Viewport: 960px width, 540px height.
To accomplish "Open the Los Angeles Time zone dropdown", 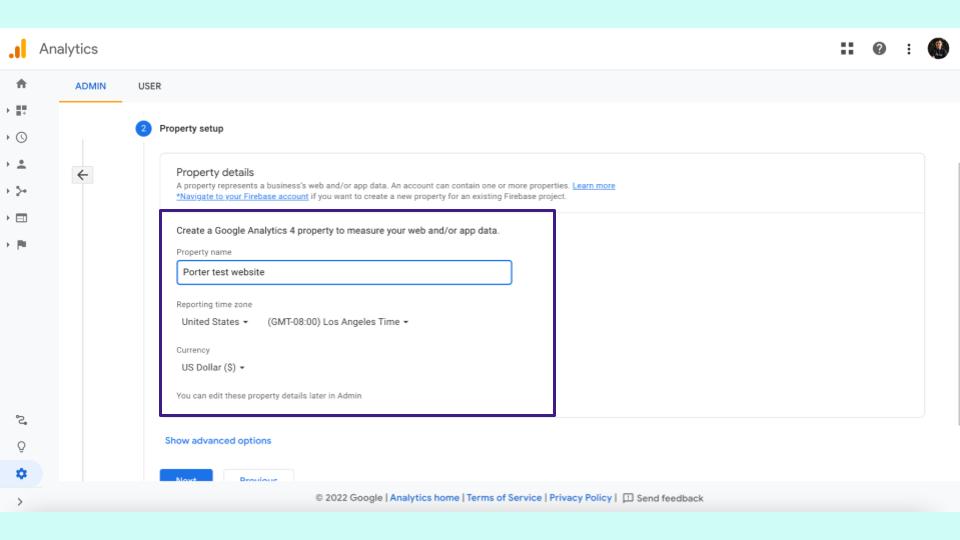I will 337,321.
